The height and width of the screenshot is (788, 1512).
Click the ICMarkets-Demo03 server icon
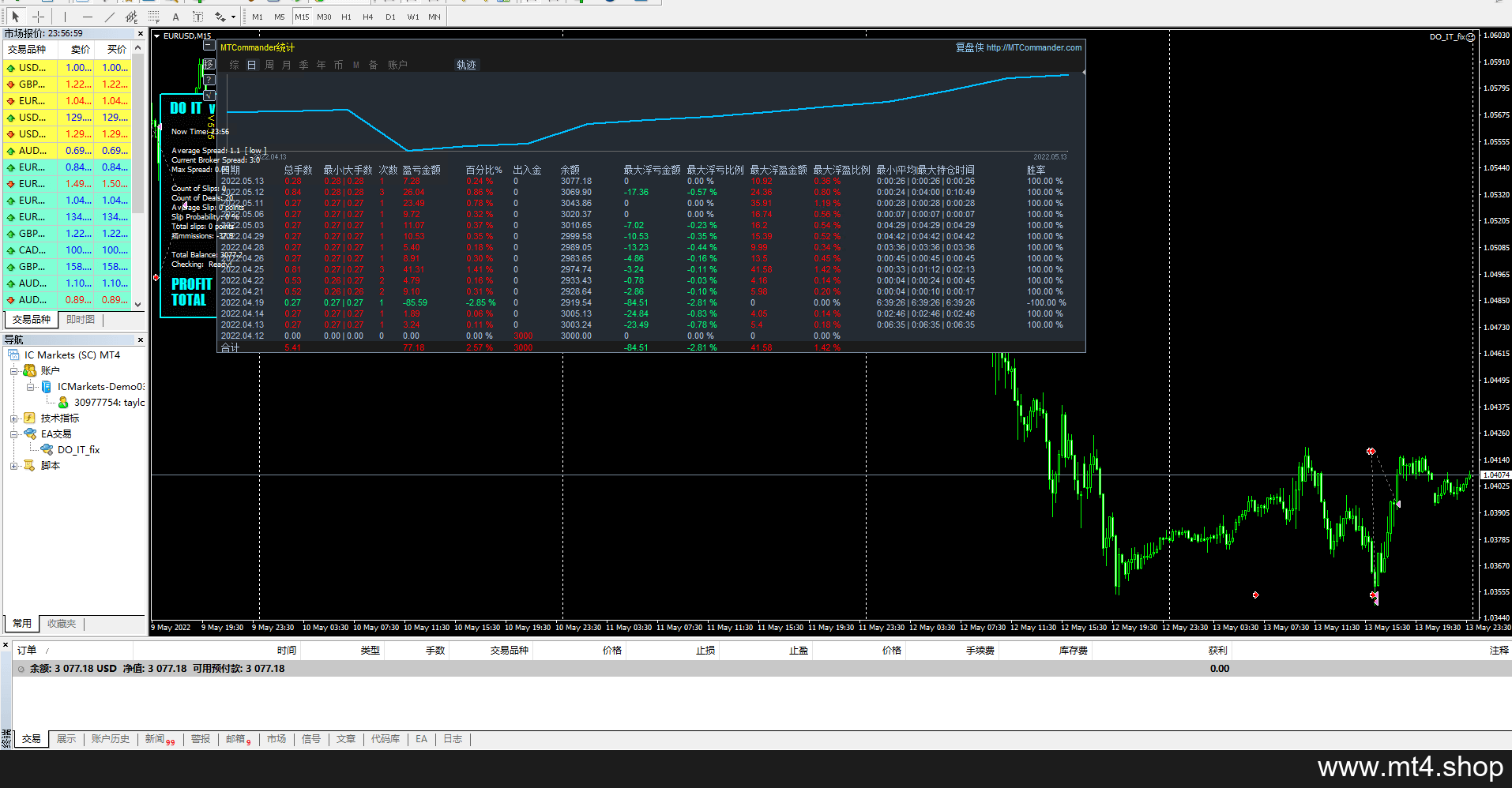point(46,387)
